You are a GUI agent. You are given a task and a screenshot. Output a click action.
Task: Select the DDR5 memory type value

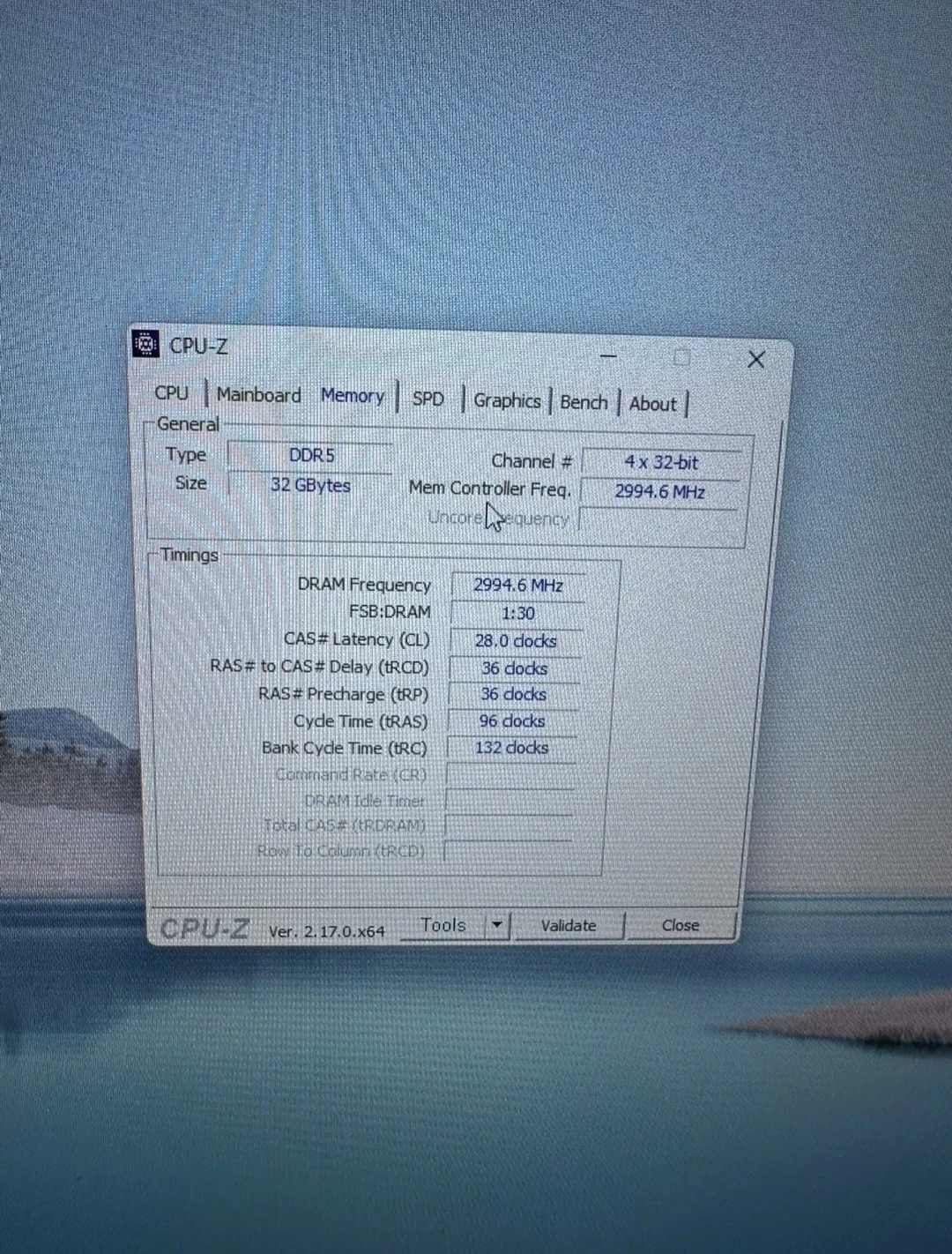click(311, 455)
